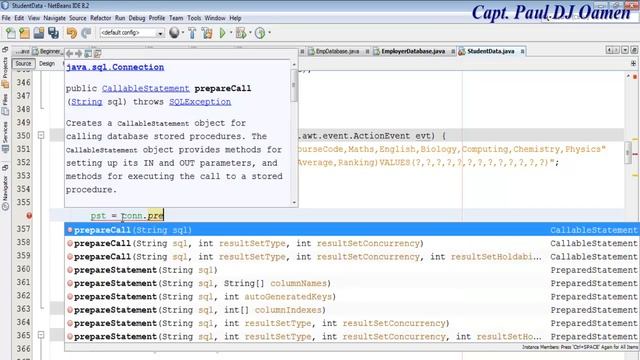
Task: Open the default config combo box
Action: [x=132, y=33]
